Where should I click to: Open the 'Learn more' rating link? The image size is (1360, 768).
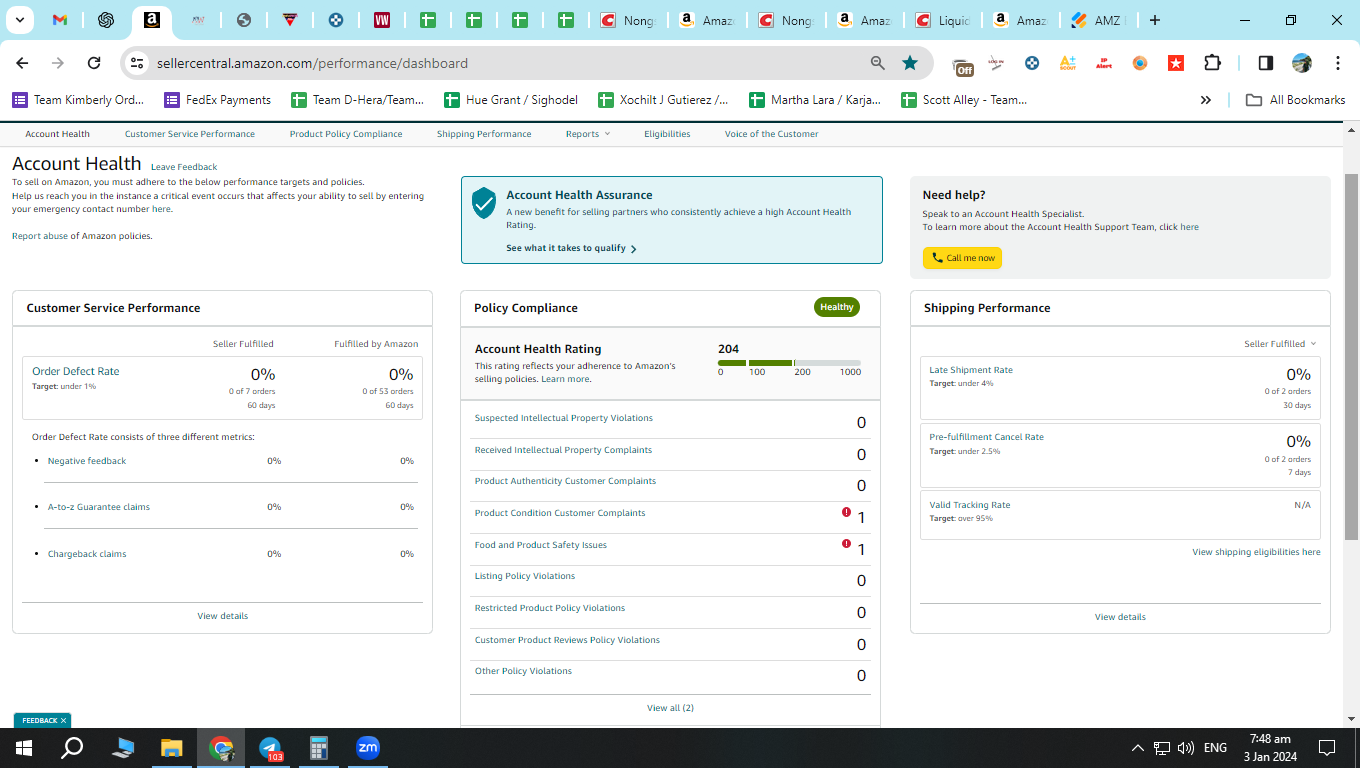tap(566, 379)
